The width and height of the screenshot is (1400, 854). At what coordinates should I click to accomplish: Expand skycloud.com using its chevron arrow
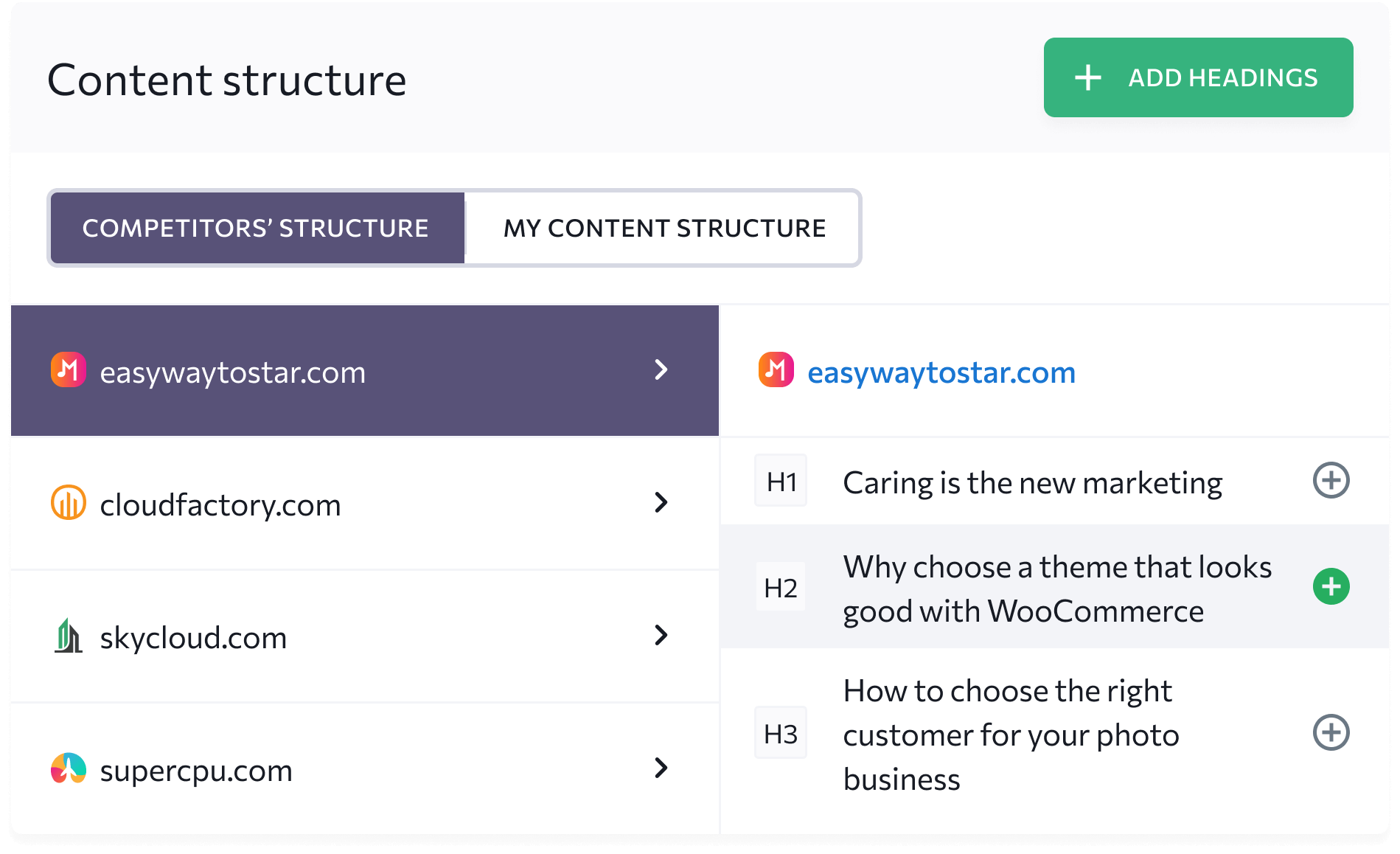pyautogui.click(x=661, y=636)
